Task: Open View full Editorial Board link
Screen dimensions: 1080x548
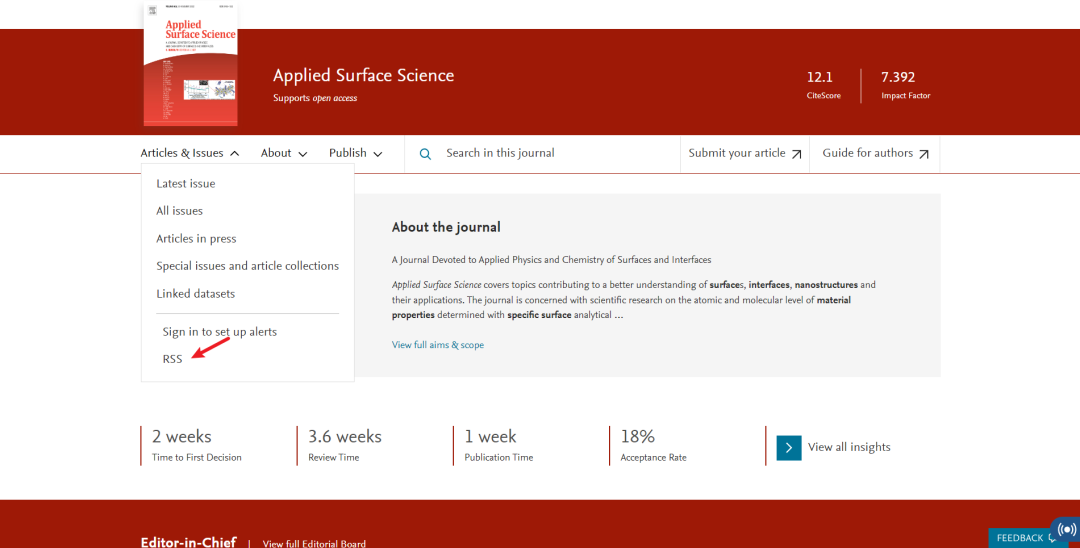Action: click(x=314, y=543)
